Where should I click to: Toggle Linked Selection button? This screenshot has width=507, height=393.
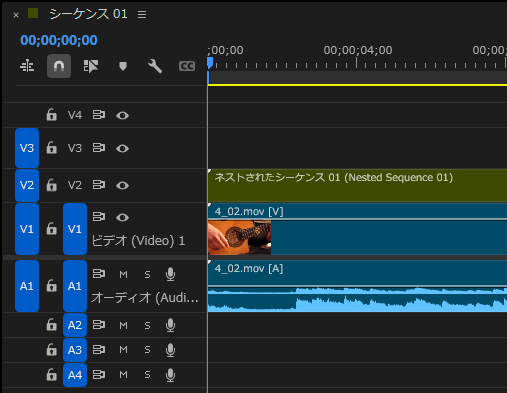[x=91, y=66]
